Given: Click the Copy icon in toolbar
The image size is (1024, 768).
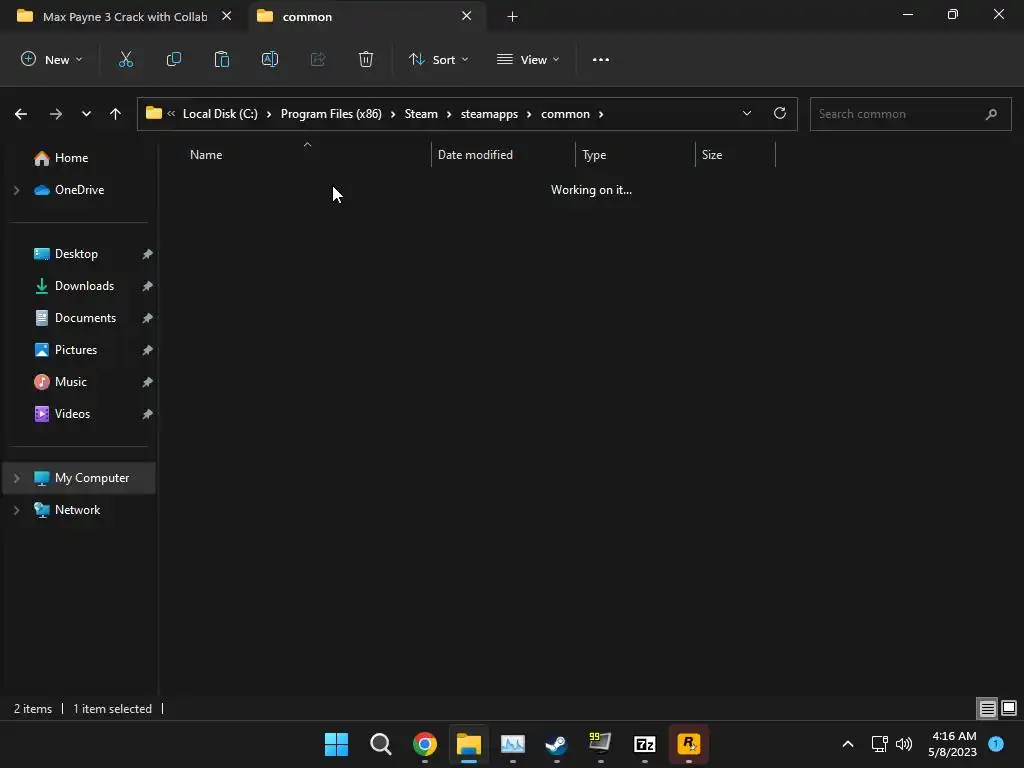Looking at the screenshot, I should pos(174,59).
